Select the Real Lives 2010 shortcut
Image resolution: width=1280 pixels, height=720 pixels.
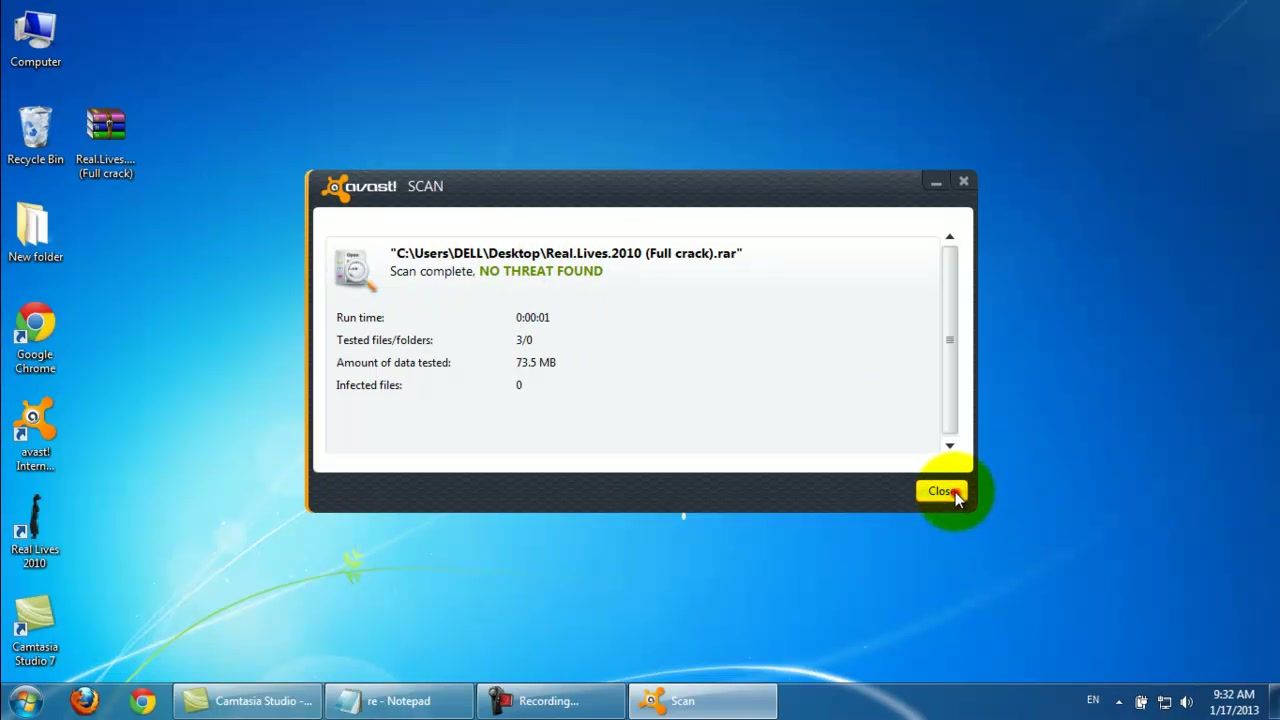35,532
